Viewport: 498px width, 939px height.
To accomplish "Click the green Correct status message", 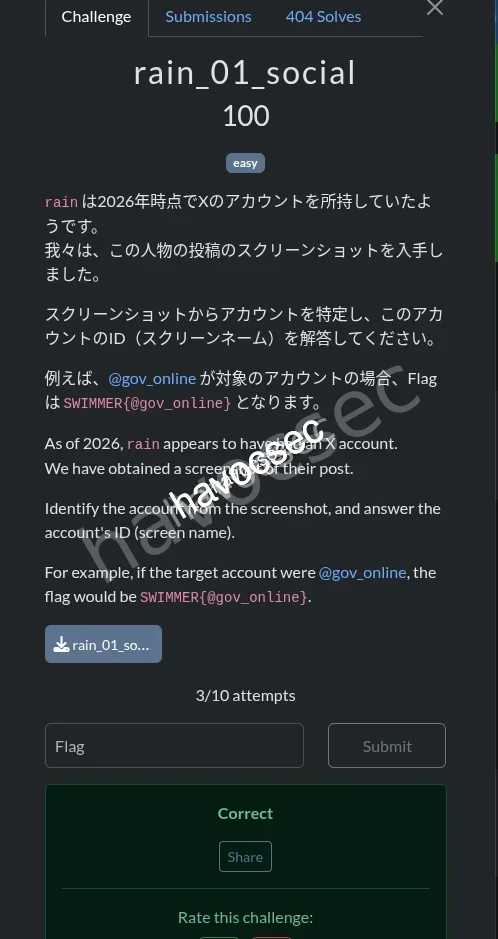I will 245,813.
